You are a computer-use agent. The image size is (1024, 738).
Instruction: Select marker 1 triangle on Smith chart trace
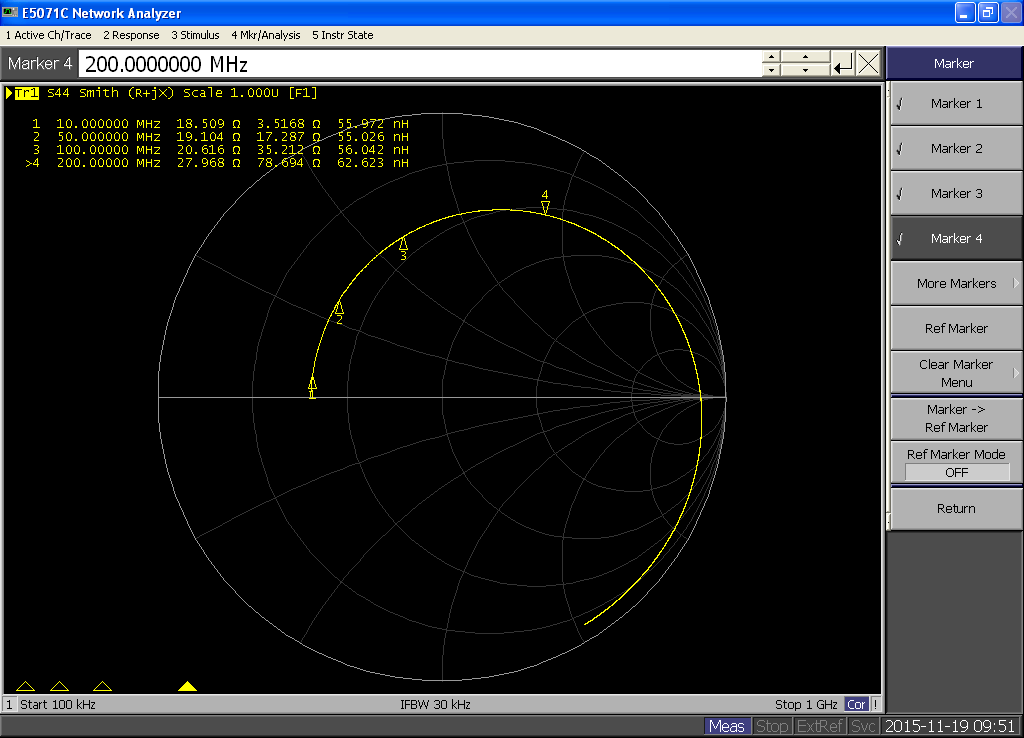312,383
